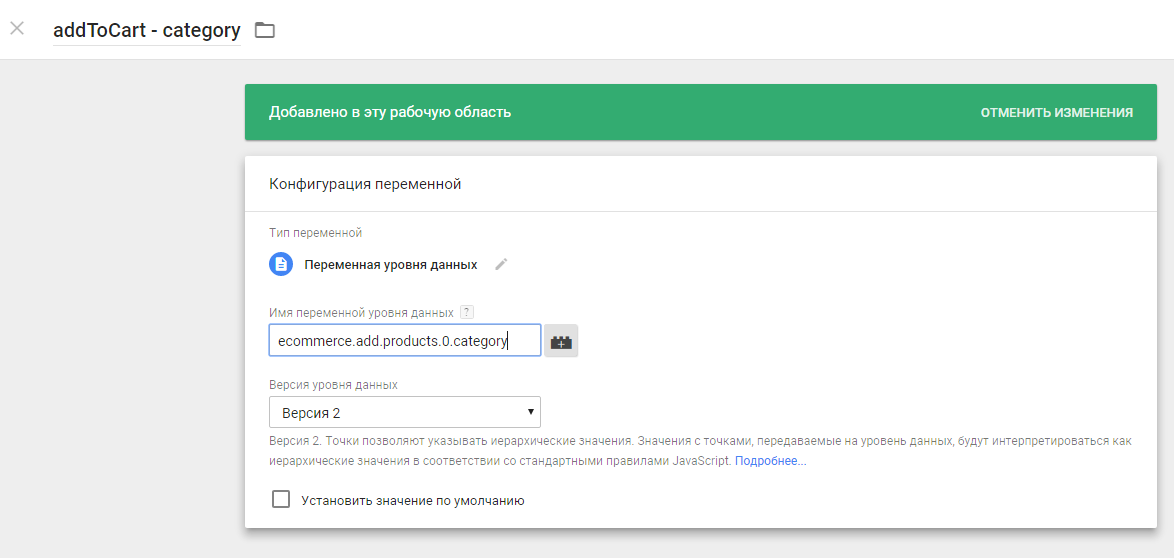
Task: Follow the Подробнее... link
Action: 770,461
